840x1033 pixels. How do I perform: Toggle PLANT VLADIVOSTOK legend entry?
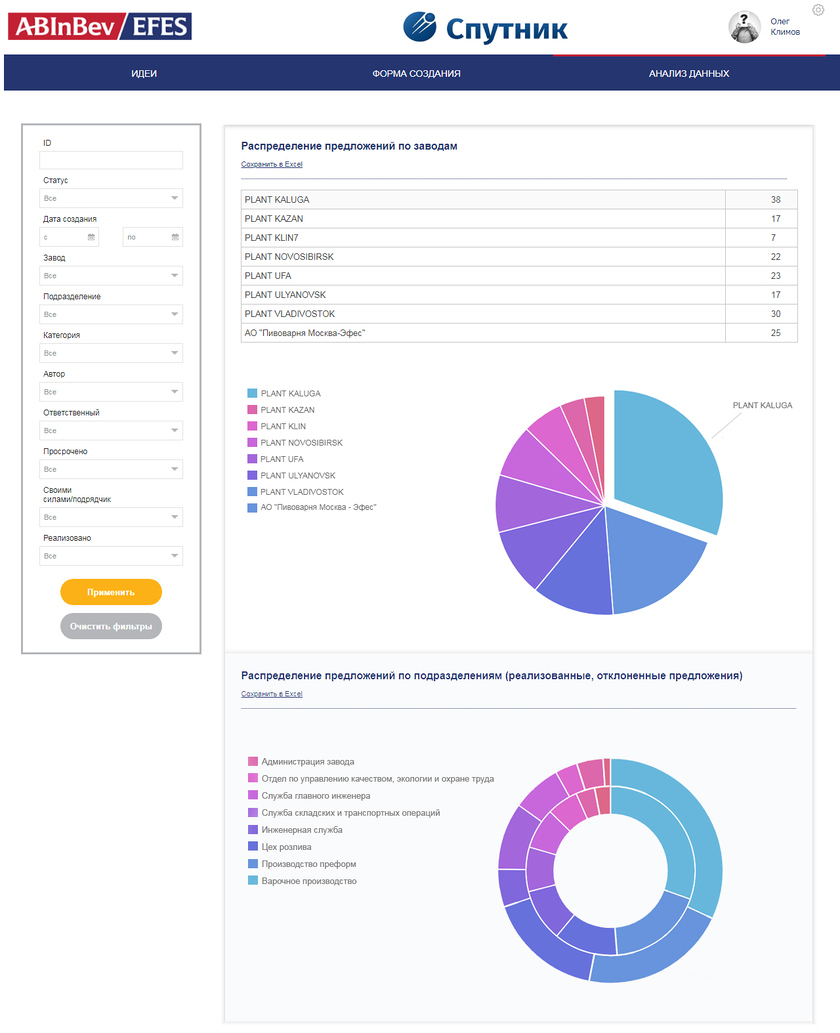click(301, 492)
